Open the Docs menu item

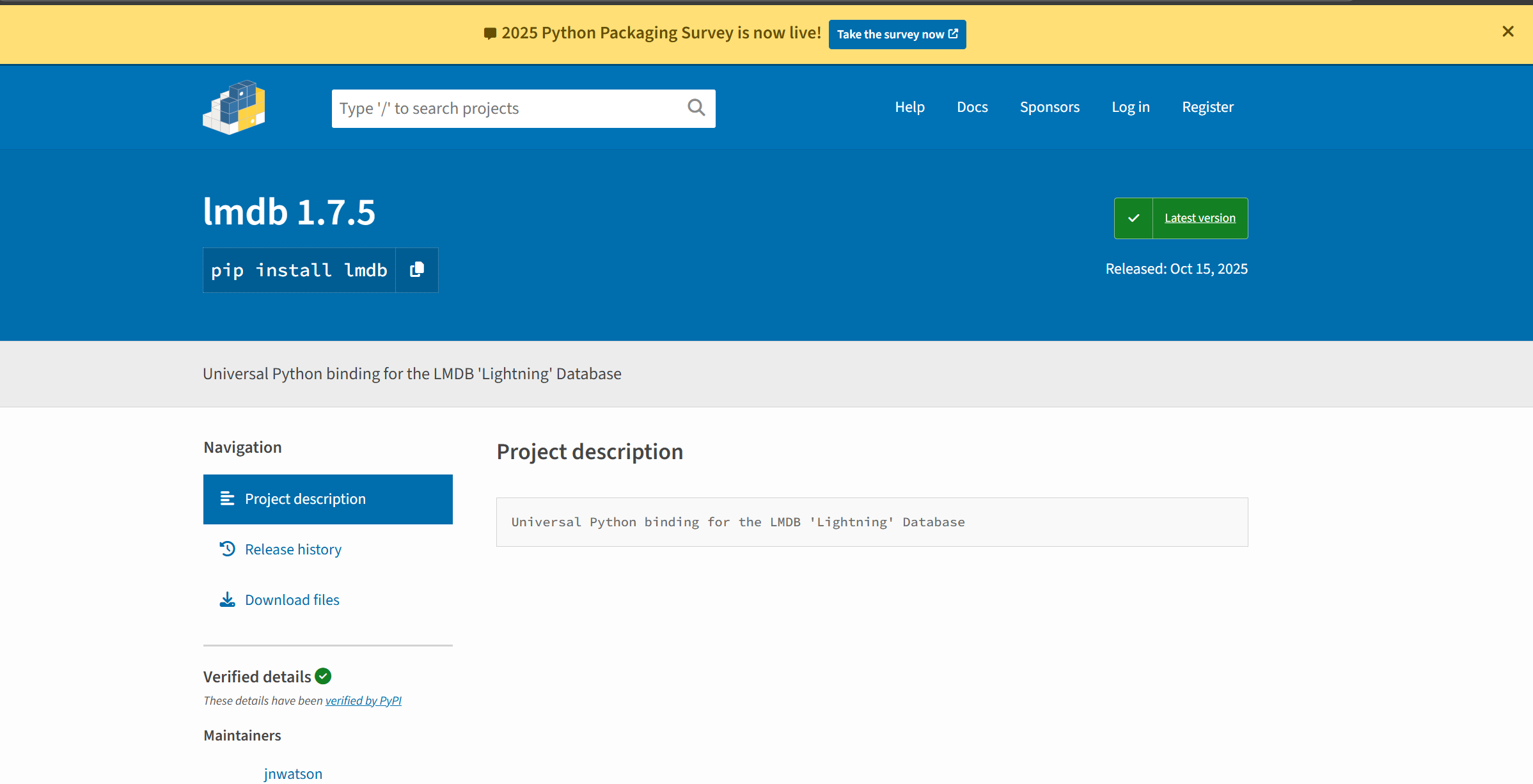[972, 107]
